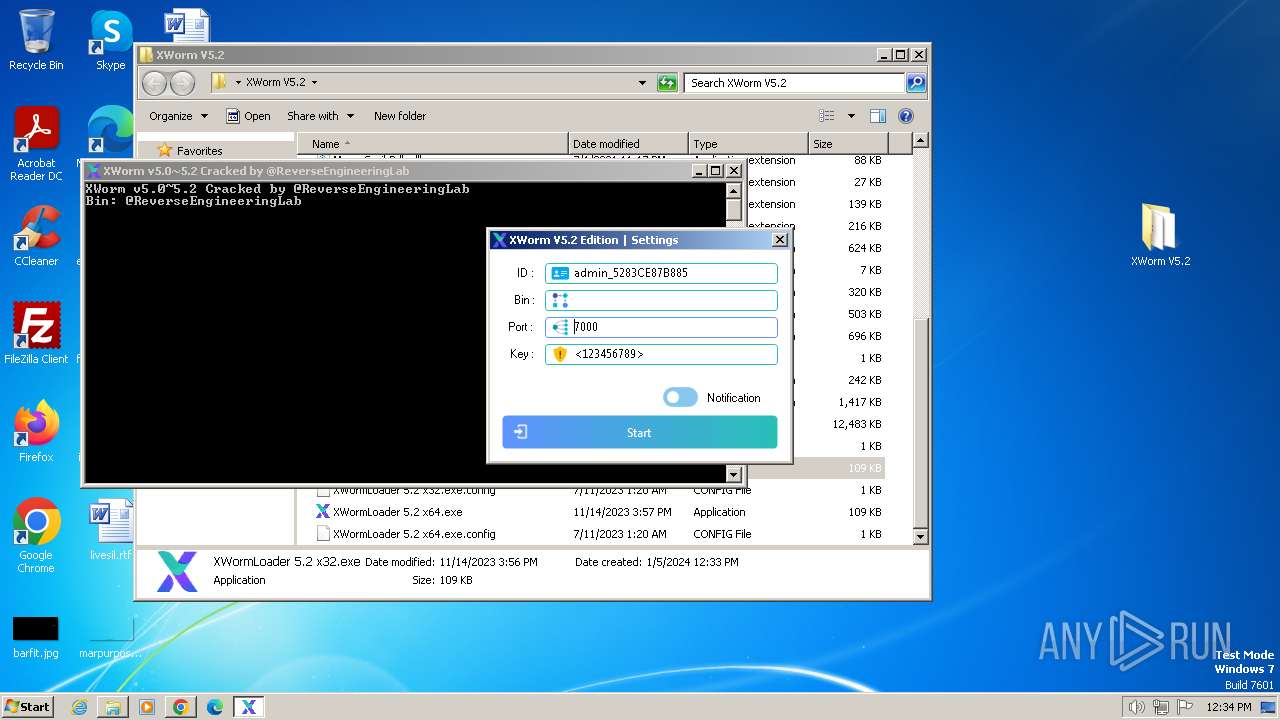Click the Key shield icon
Viewport: 1280px width, 720px height.
coord(559,354)
